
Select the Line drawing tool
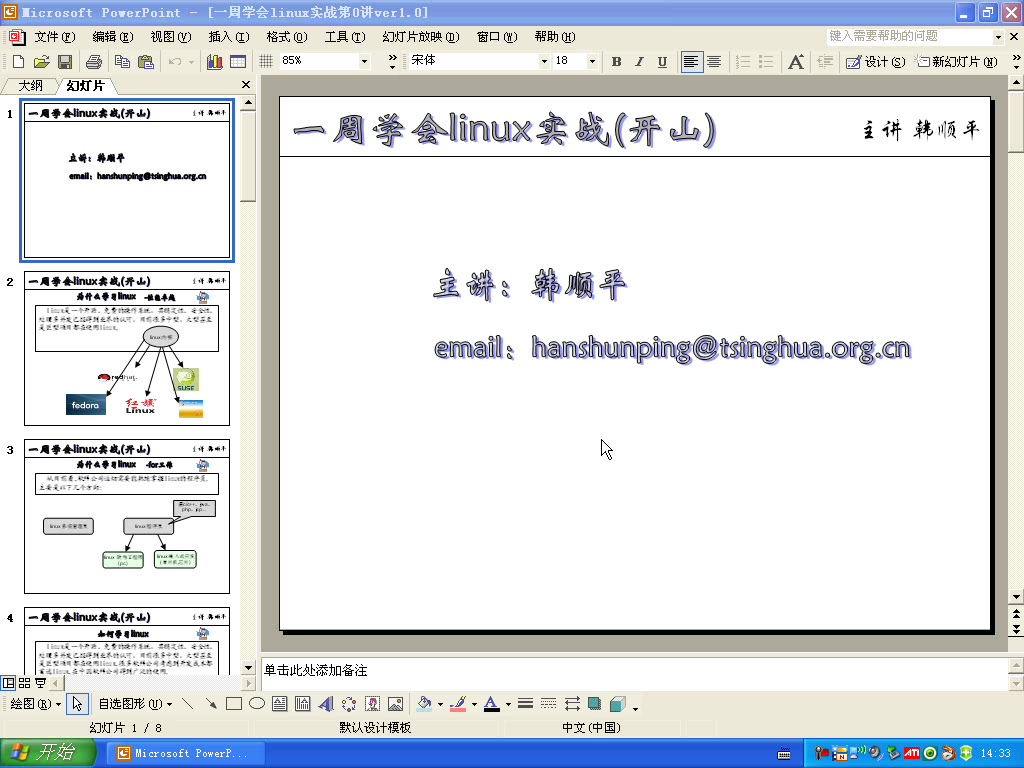click(x=187, y=703)
